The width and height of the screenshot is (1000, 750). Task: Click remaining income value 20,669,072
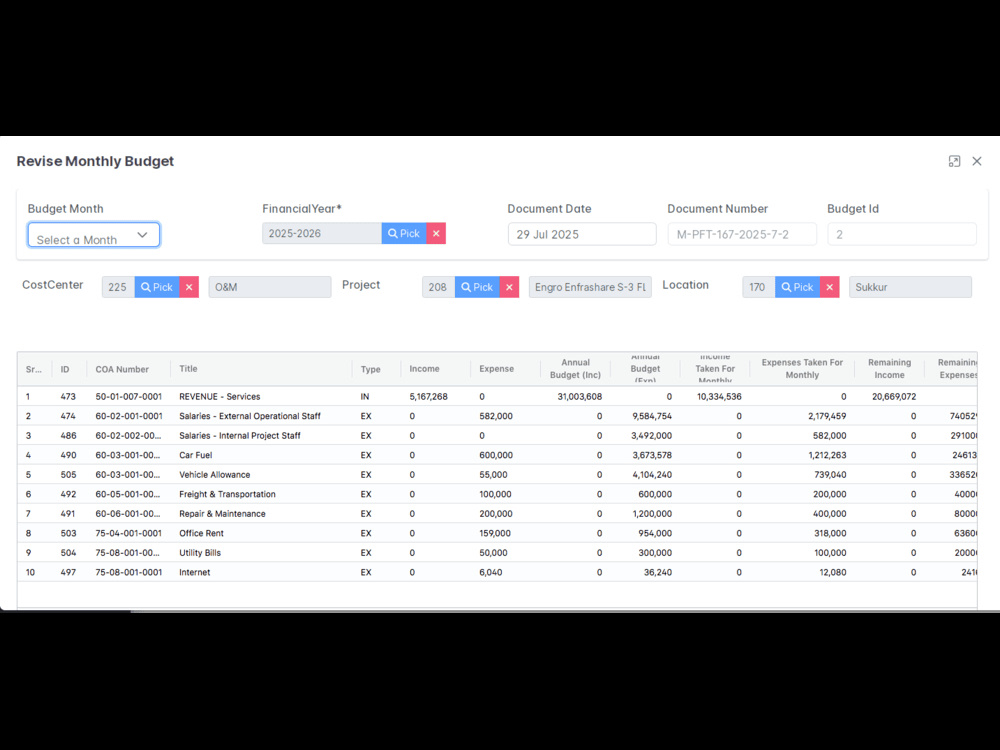893,397
